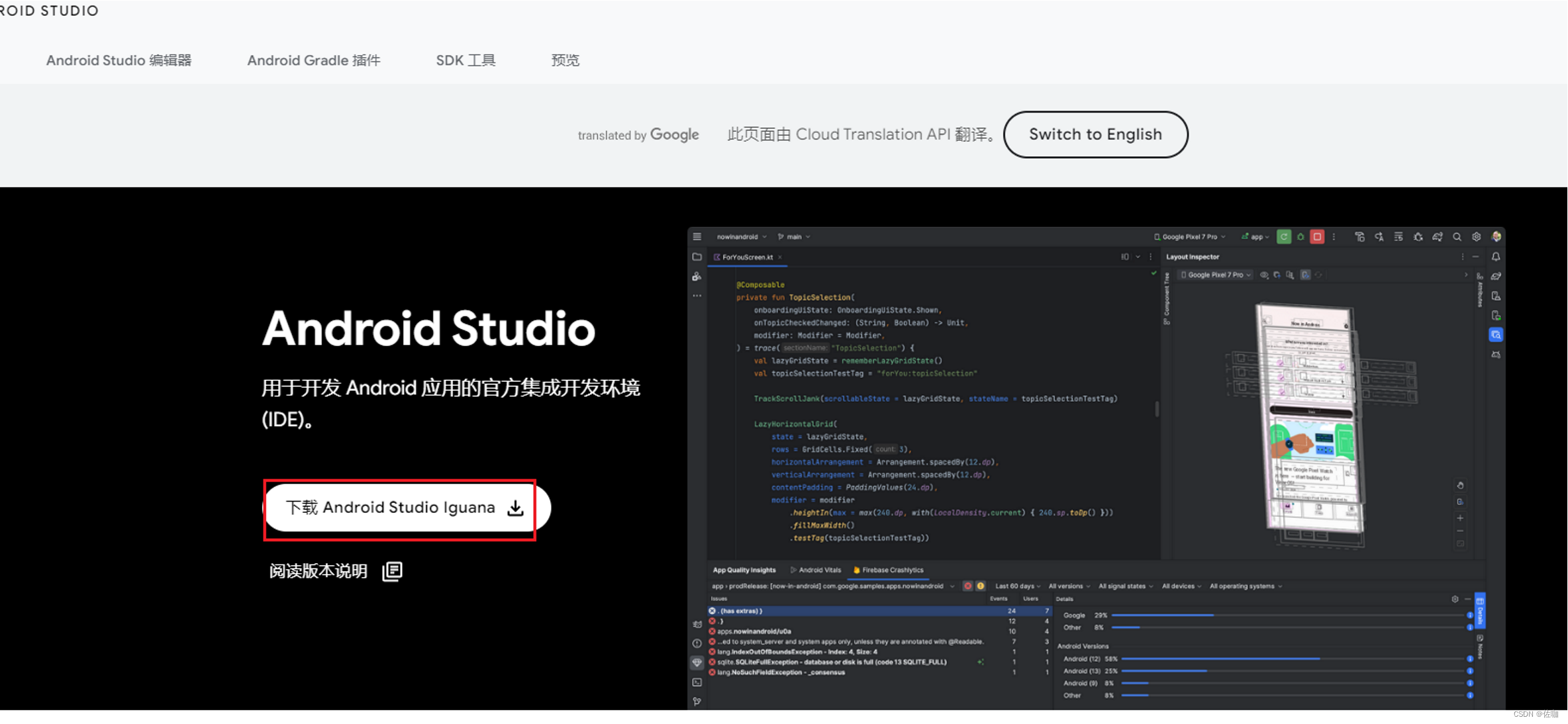Screen dimensions: 1568x724
Task: Open Android Gradle 插件 menu item
Action: [314, 60]
